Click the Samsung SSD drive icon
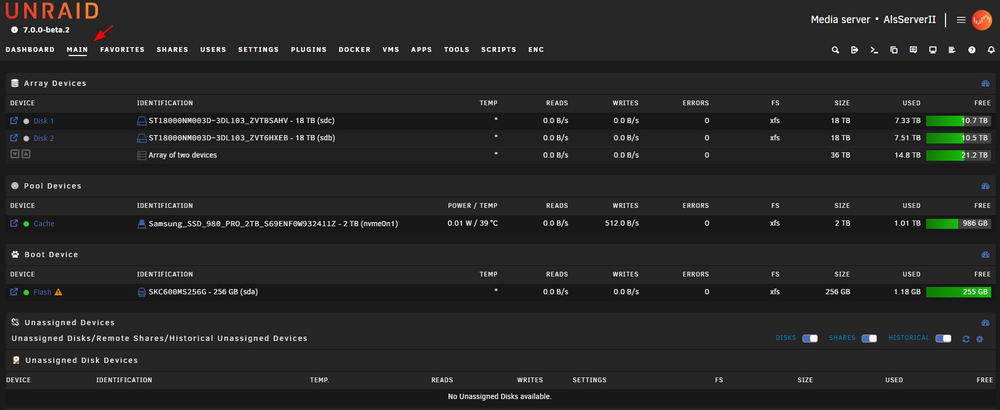 click(142, 224)
